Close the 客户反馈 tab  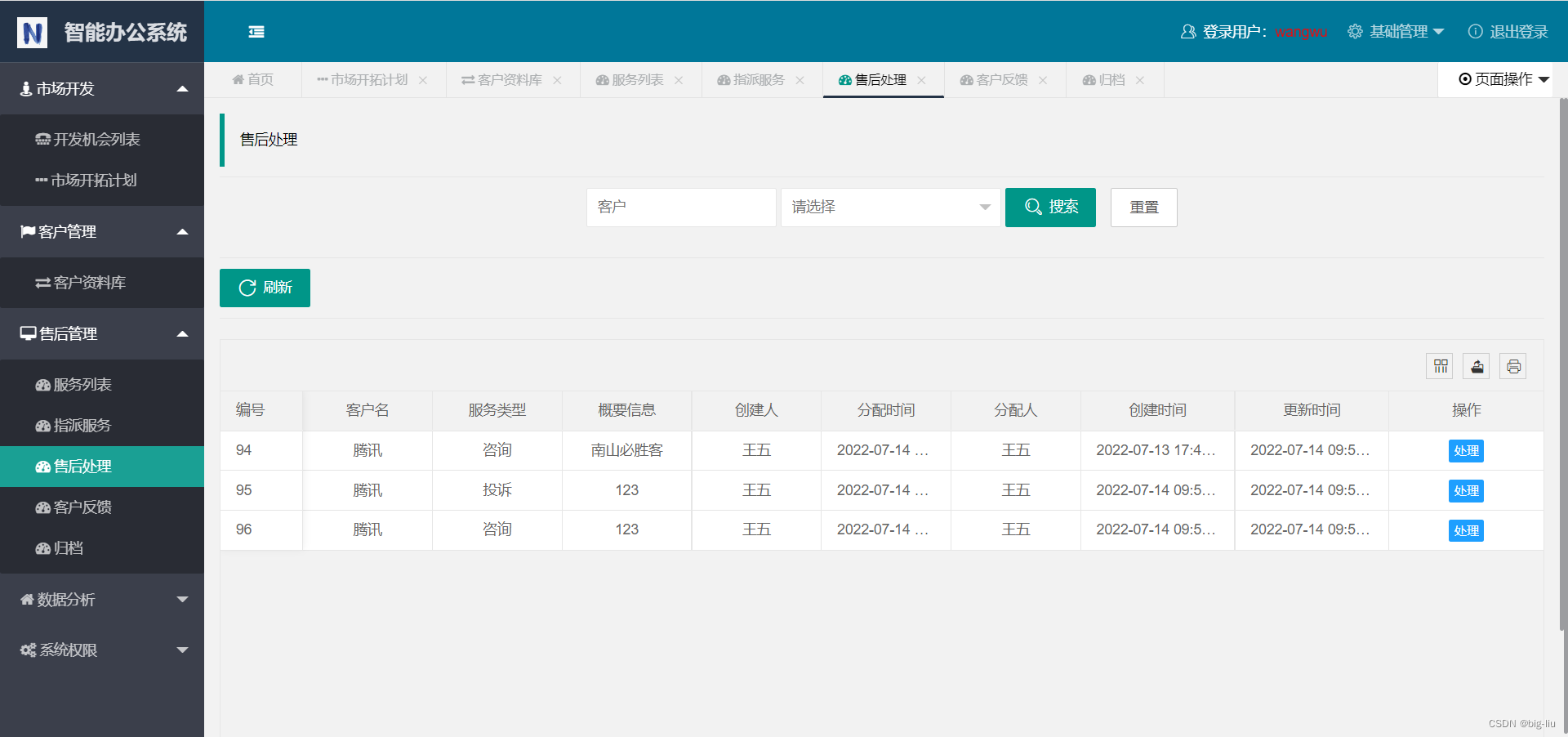tap(1043, 80)
